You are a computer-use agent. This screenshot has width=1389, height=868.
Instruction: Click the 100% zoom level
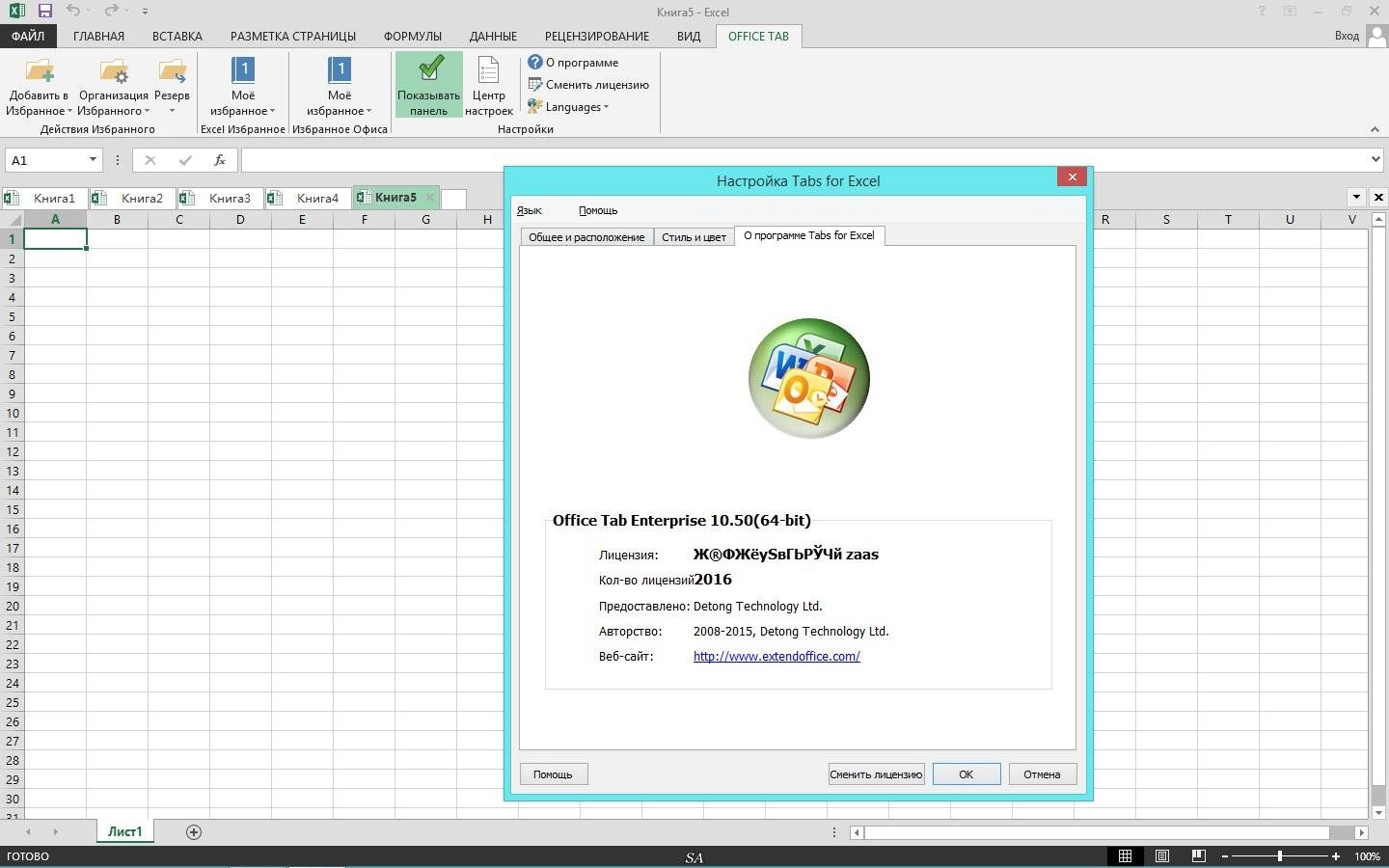(x=1367, y=855)
